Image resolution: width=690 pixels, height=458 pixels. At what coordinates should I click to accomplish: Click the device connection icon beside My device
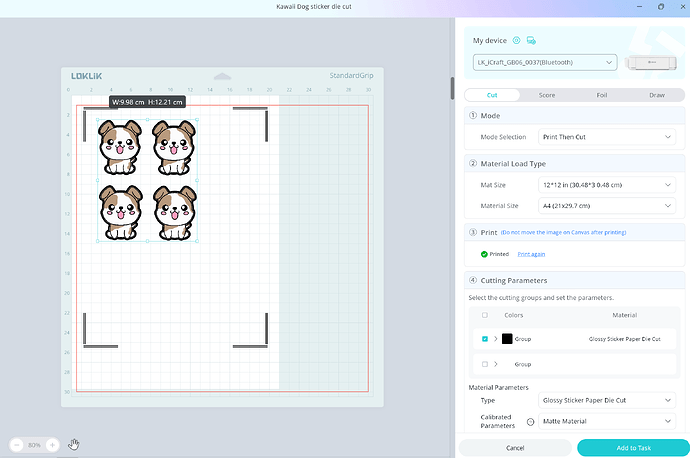pos(531,41)
